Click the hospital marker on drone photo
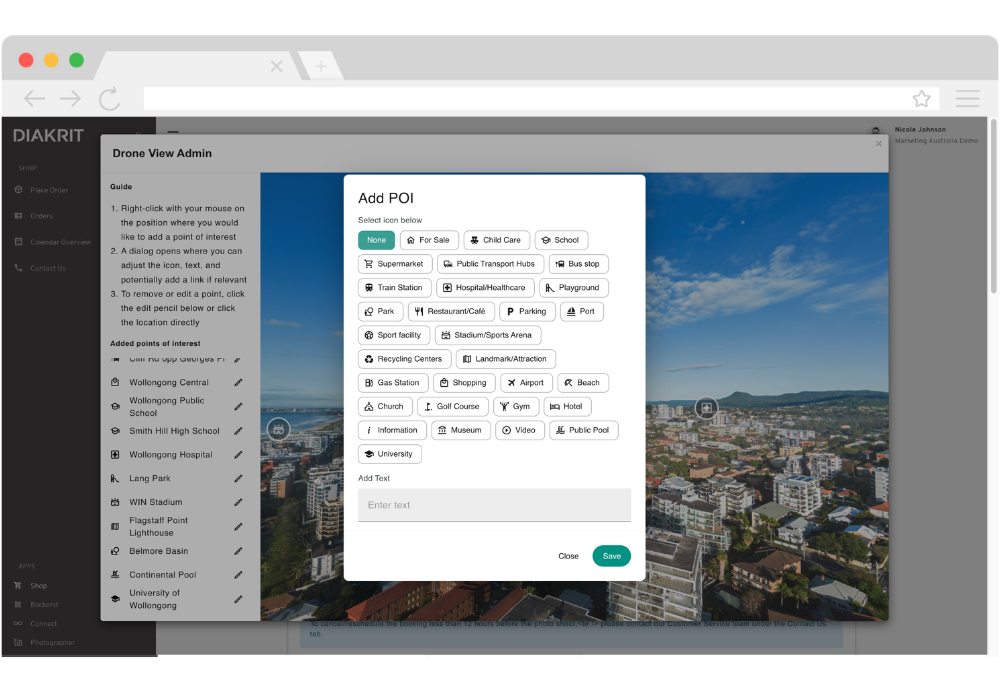 click(707, 408)
